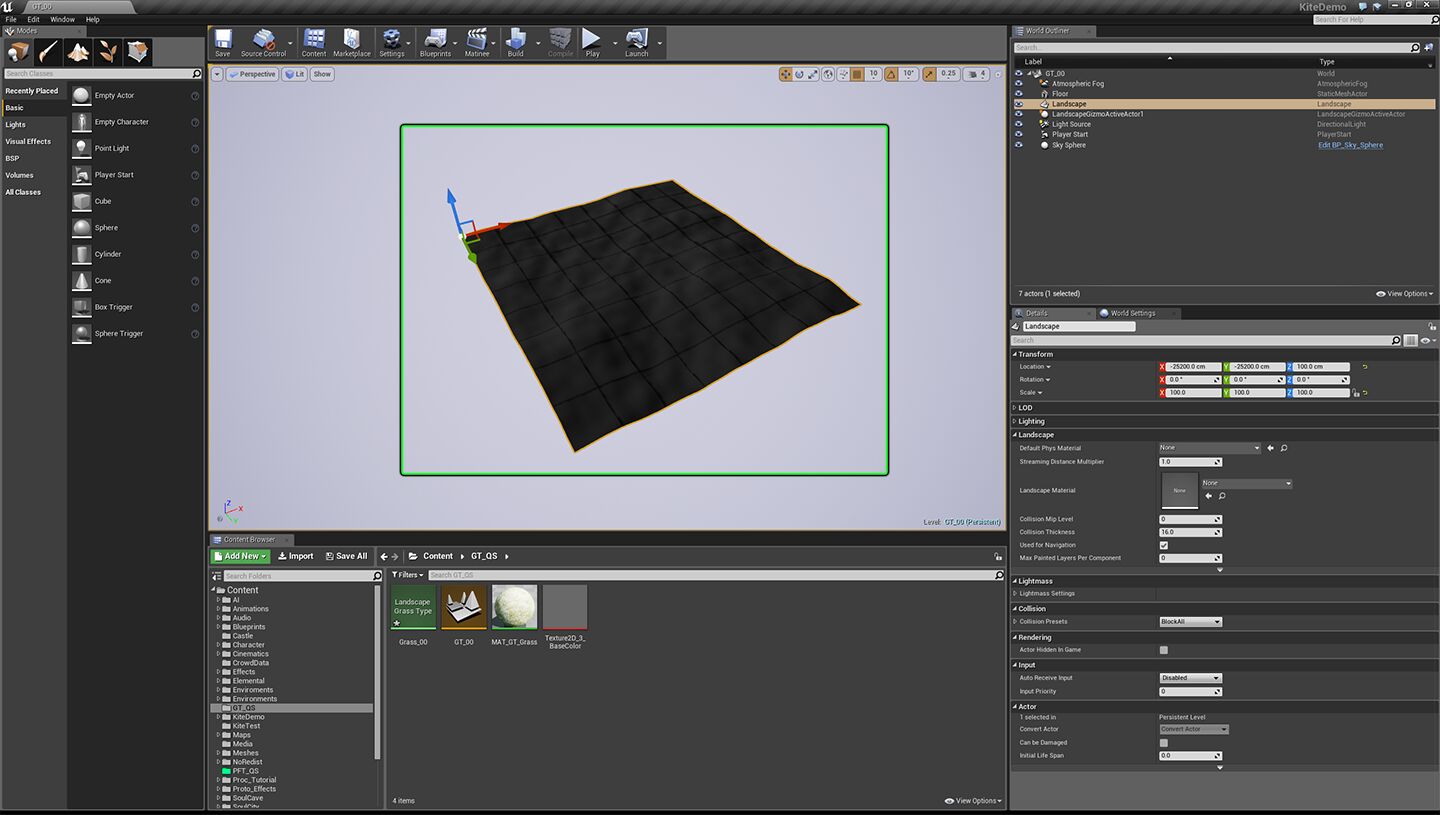The height and width of the screenshot is (815, 1440).
Task: Click the Landscape Material None swatch
Action: [x=1179, y=490]
